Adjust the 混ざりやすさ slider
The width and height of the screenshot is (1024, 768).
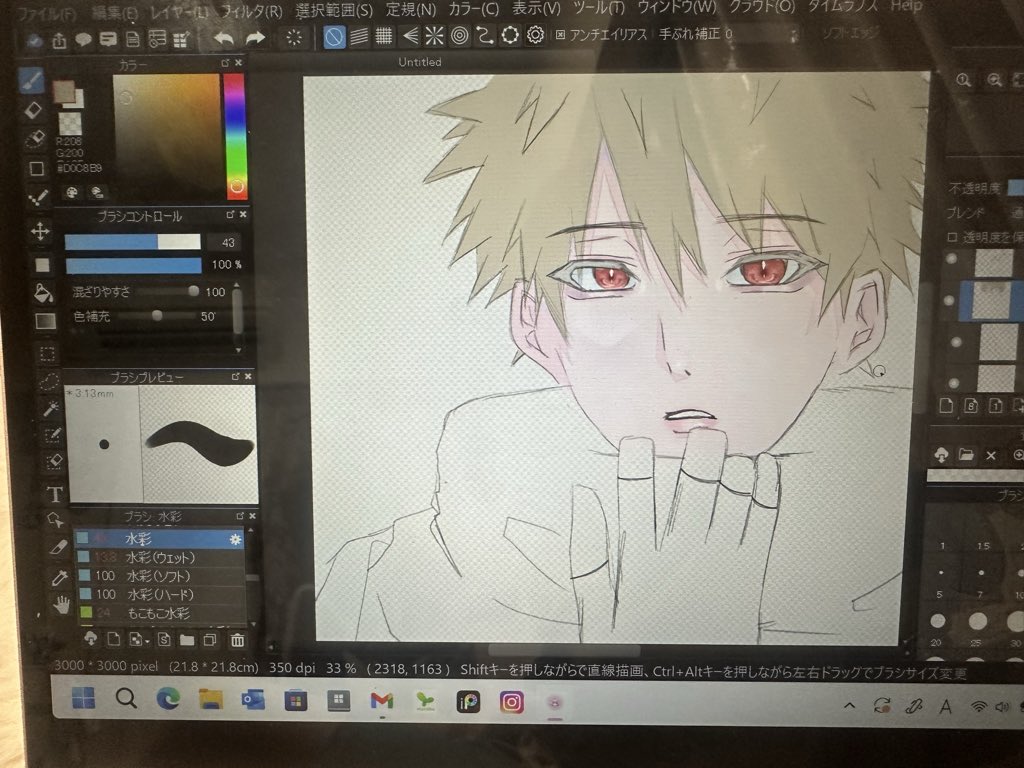[168, 291]
